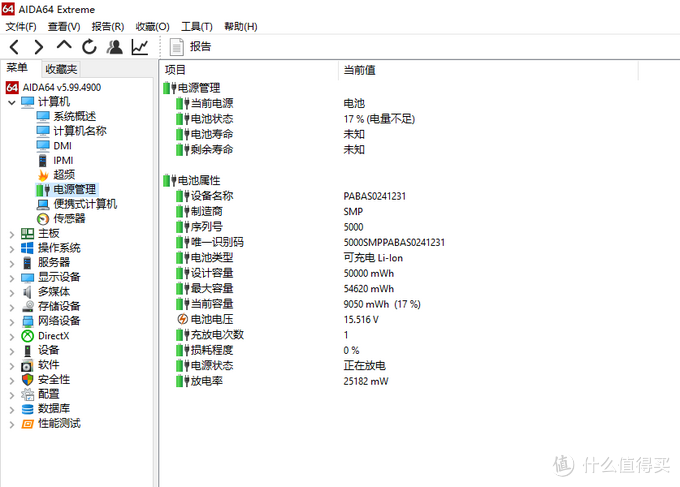The image size is (680, 487).
Task: Open the chart graph toolbar icon
Action: pyautogui.click(x=140, y=47)
